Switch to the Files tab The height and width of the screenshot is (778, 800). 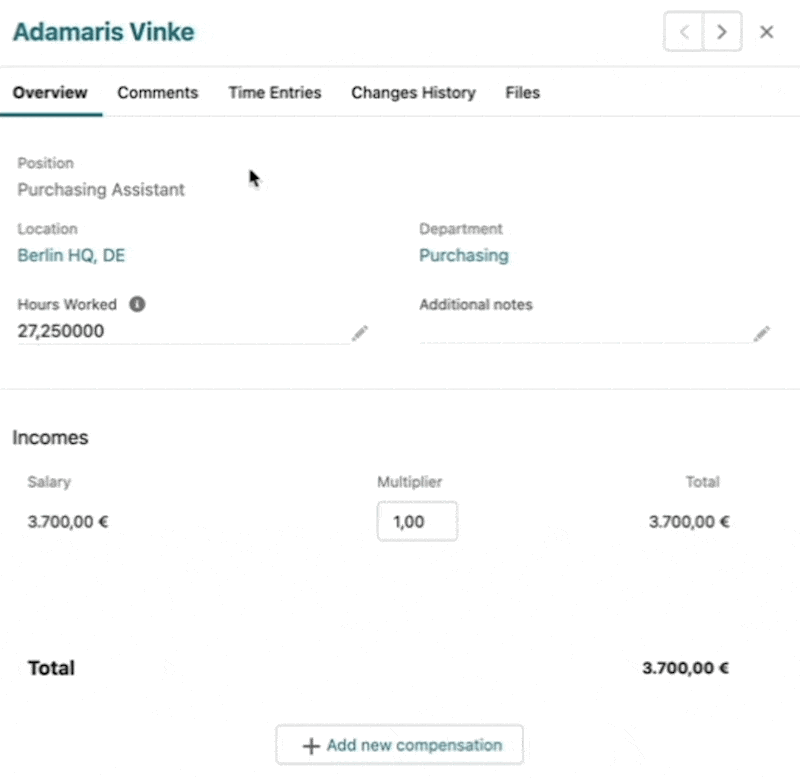click(x=522, y=93)
